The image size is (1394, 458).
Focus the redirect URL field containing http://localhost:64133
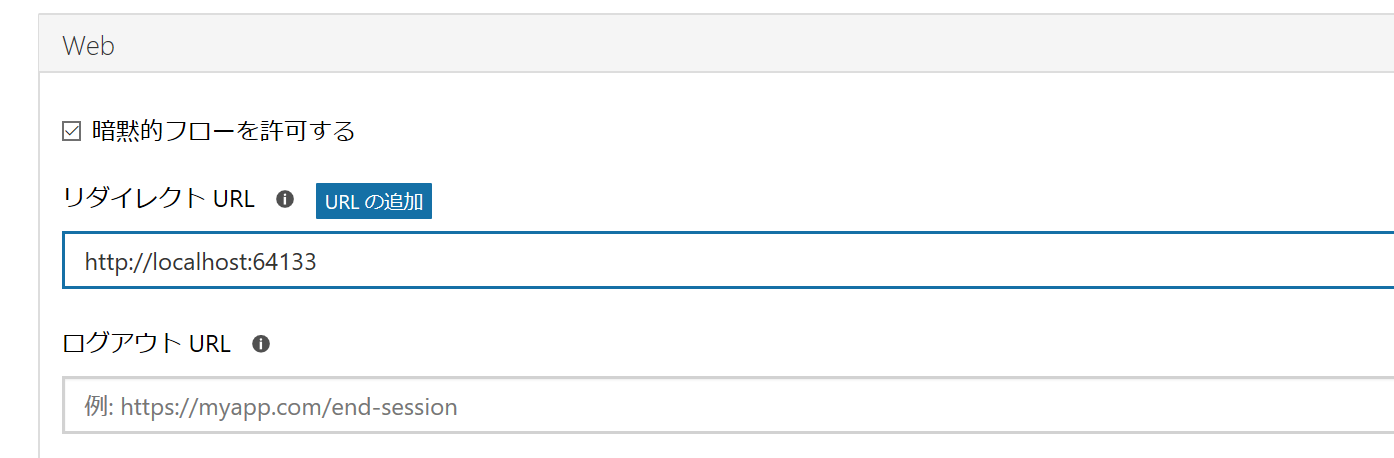point(728,261)
